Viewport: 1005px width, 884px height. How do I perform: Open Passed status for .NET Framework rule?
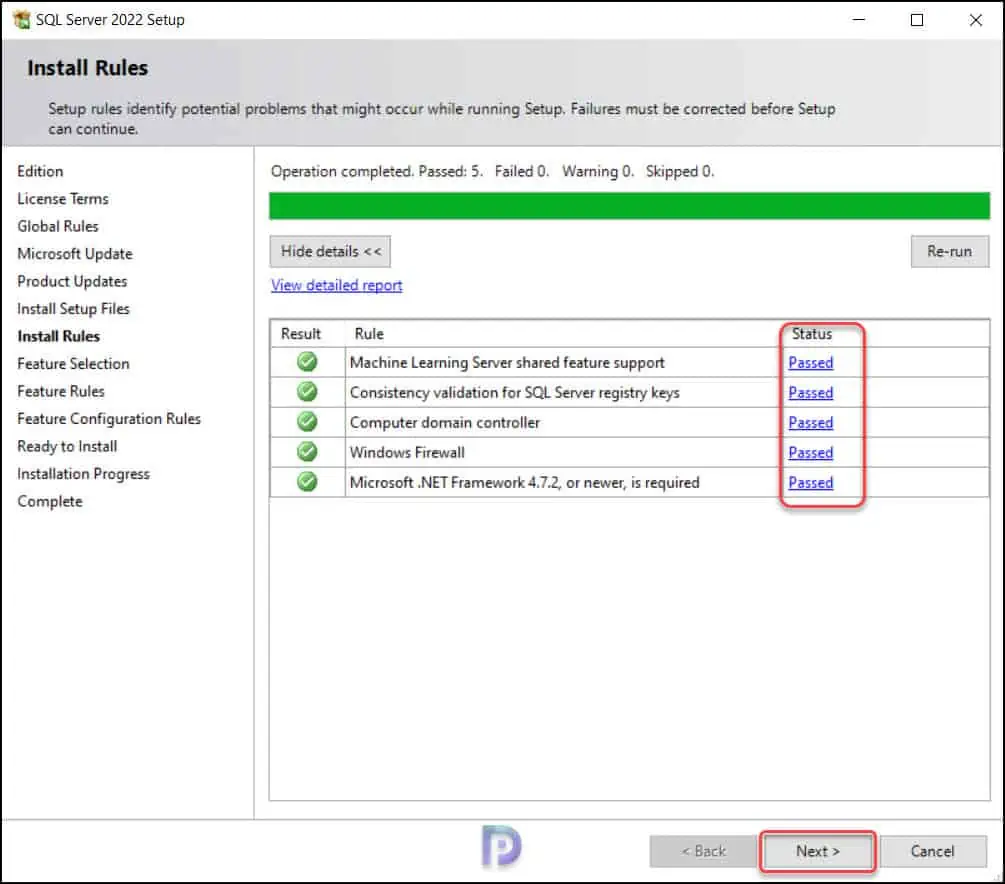point(810,483)
